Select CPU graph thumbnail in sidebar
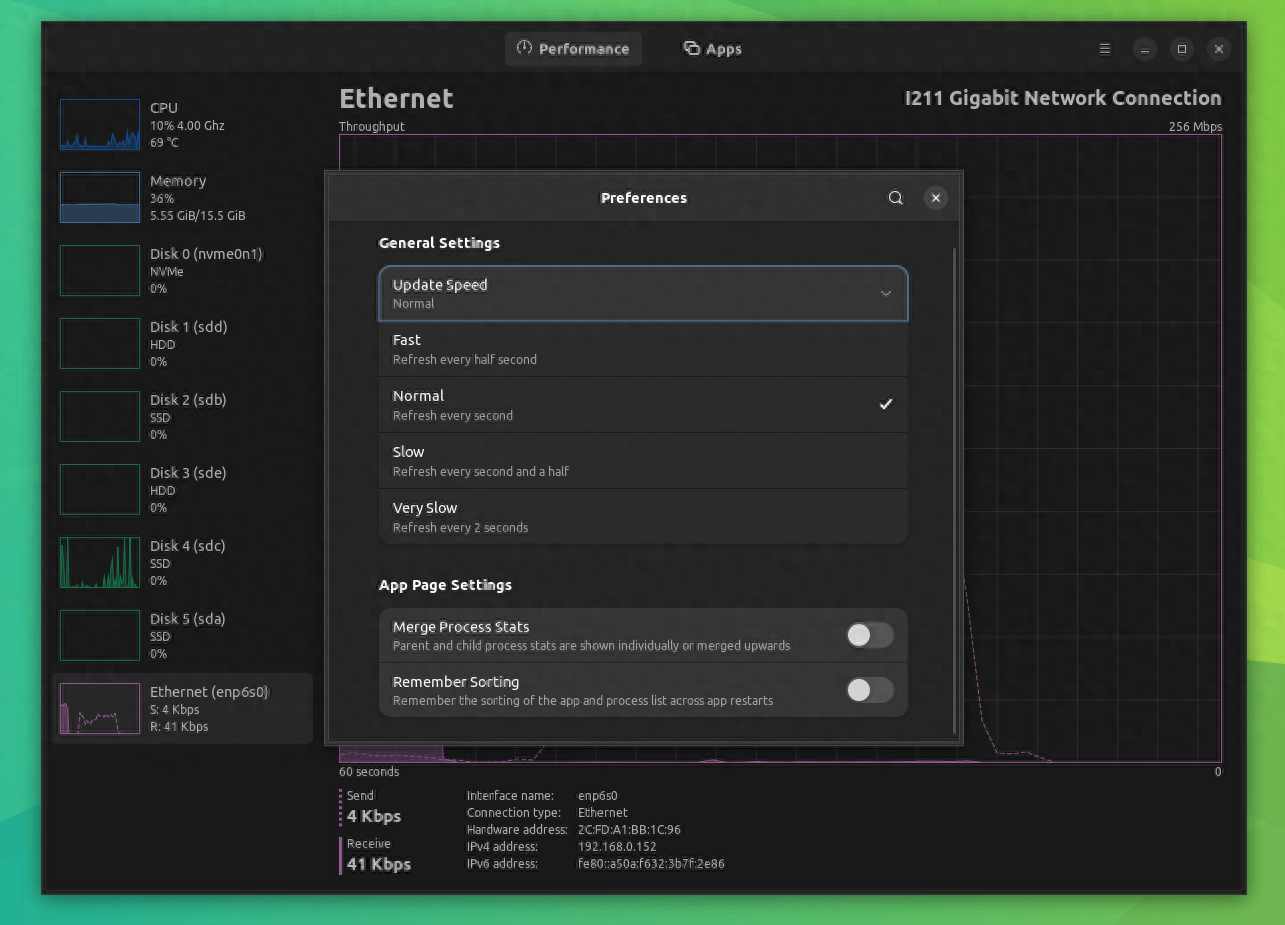The width and height of the screenshot is (1285, 925). click(100, 124)
